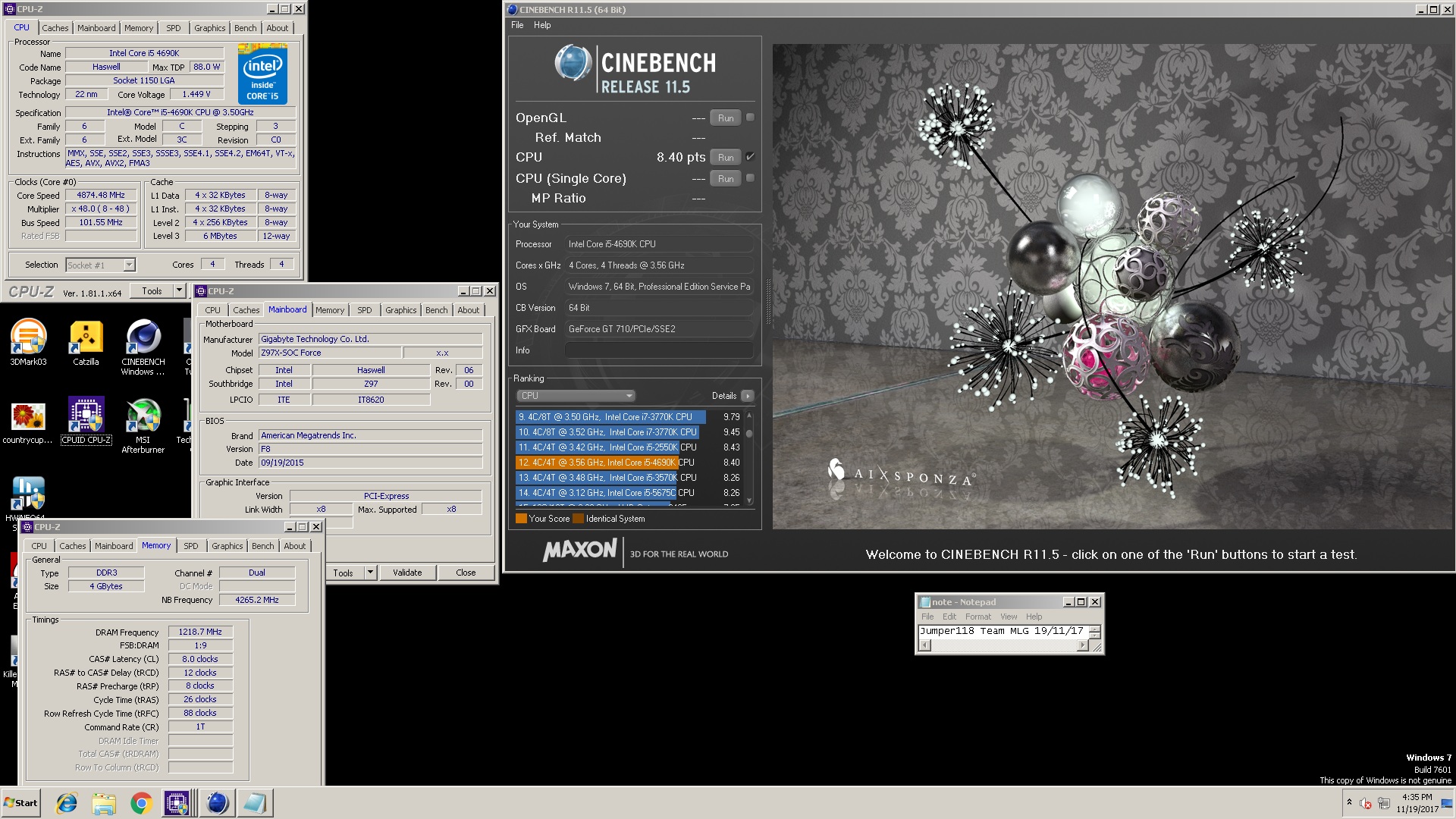This screenshot has width=1456, height=819.
Task: Open the countrycup desktop image icon
Action: 28,422
